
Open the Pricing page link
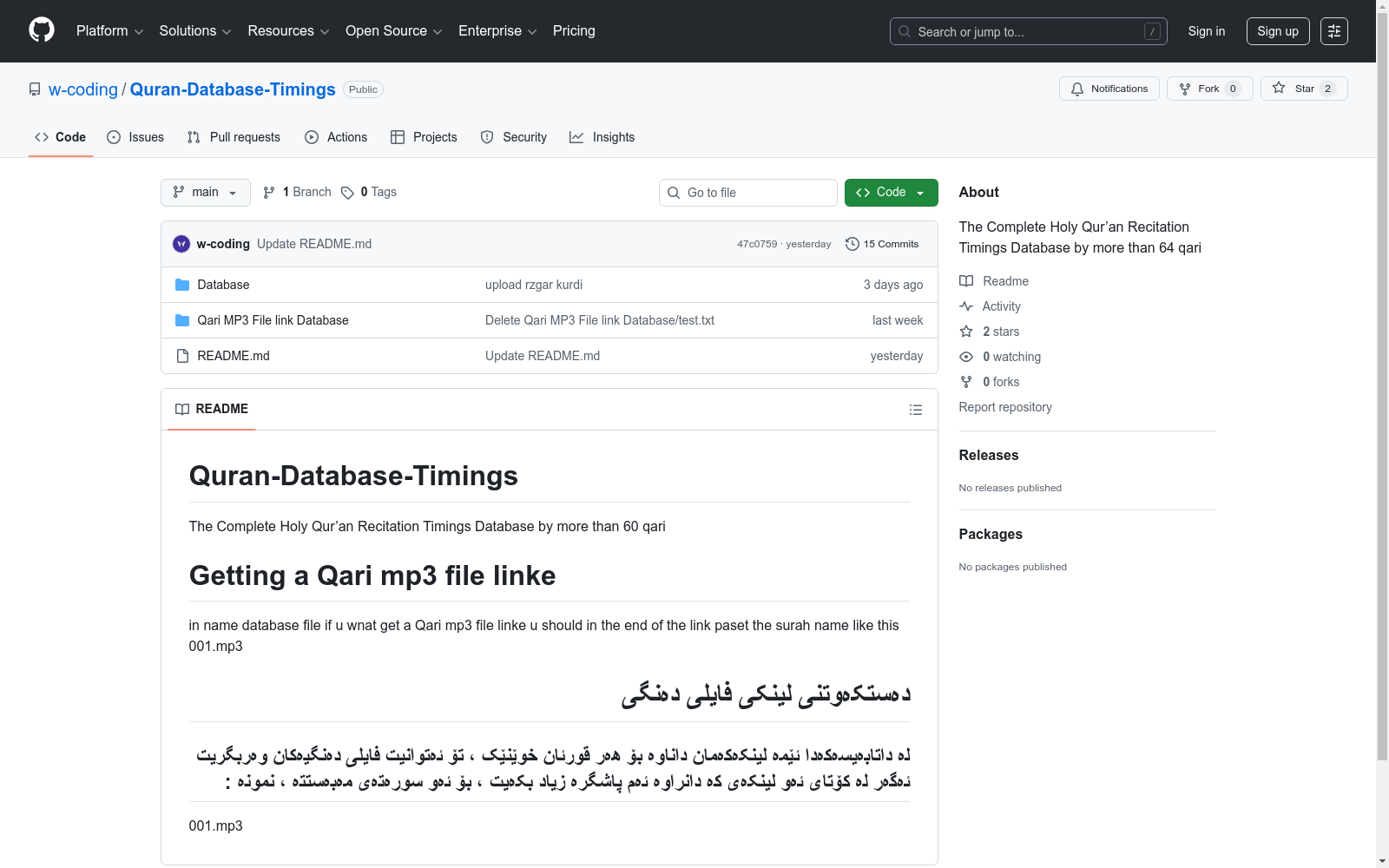tap(574, 31)
